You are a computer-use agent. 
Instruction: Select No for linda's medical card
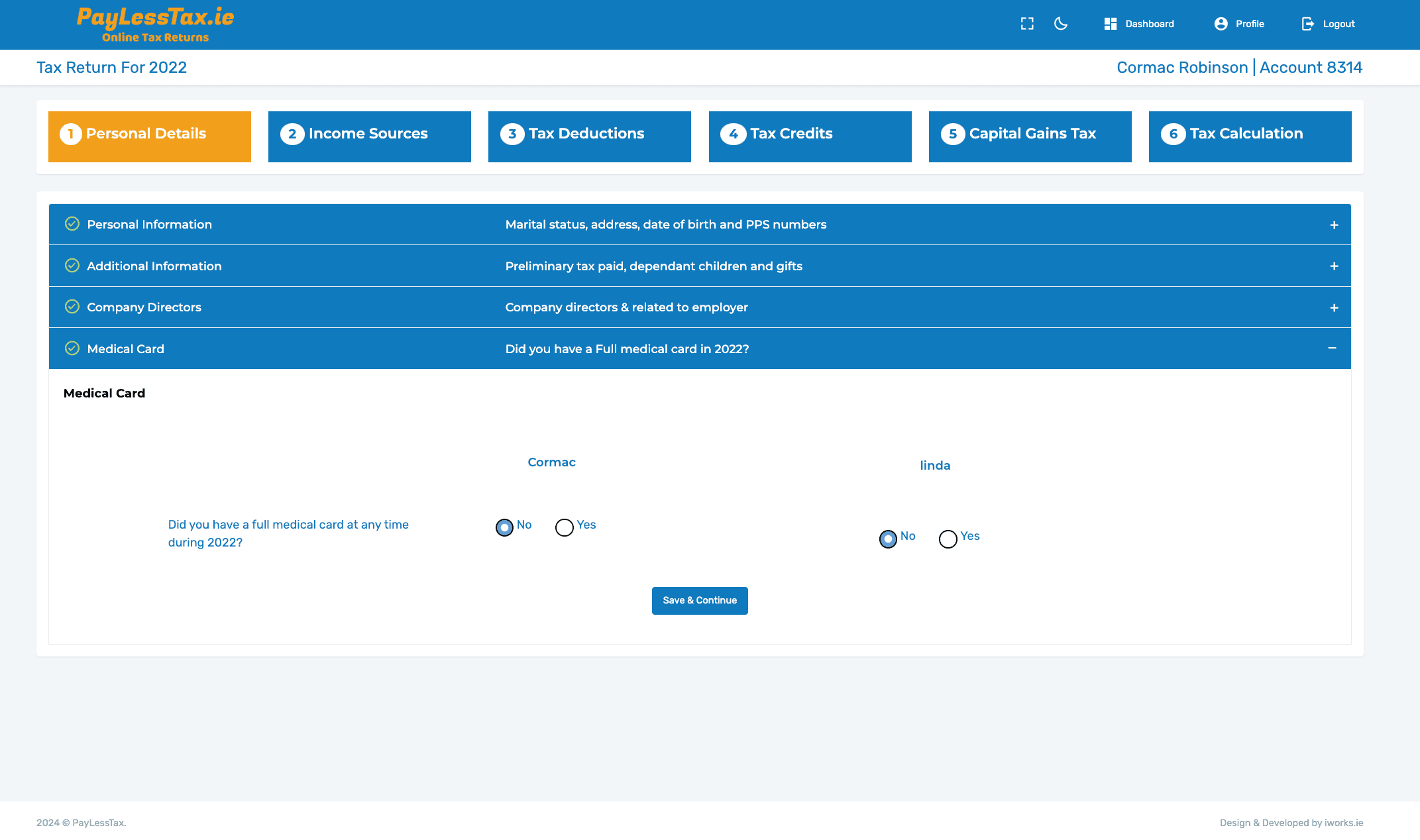(x=888, y=539)
